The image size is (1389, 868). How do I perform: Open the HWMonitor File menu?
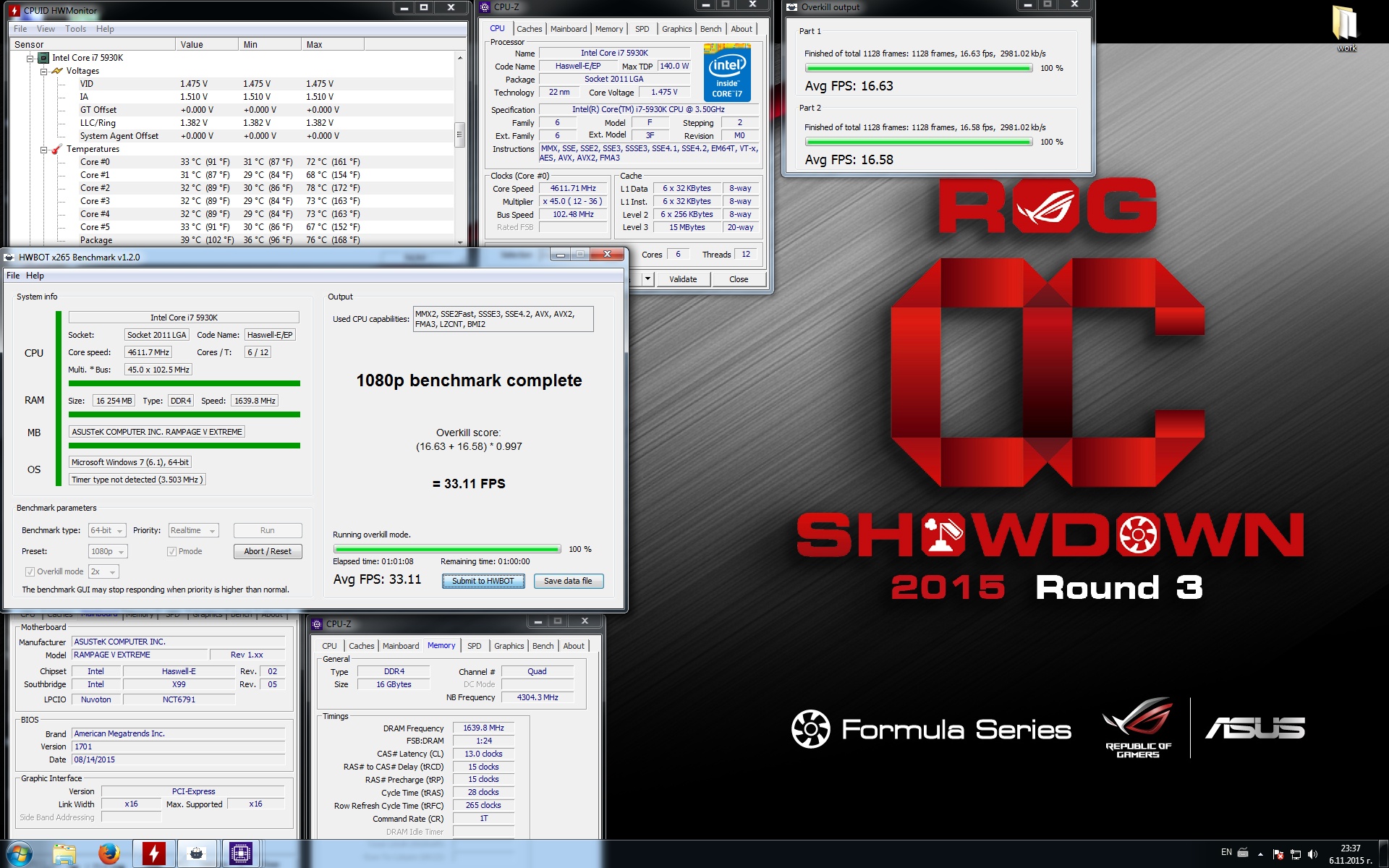click(x=20, y=29)
